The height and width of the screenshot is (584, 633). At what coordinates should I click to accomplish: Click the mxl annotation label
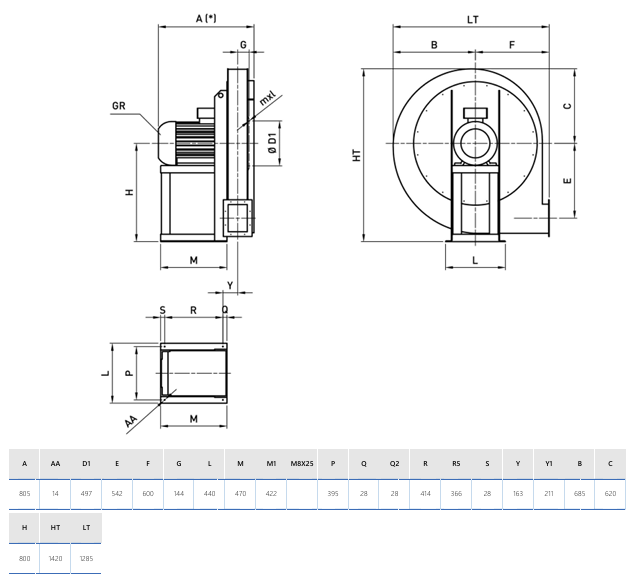(x=268, y=100)
